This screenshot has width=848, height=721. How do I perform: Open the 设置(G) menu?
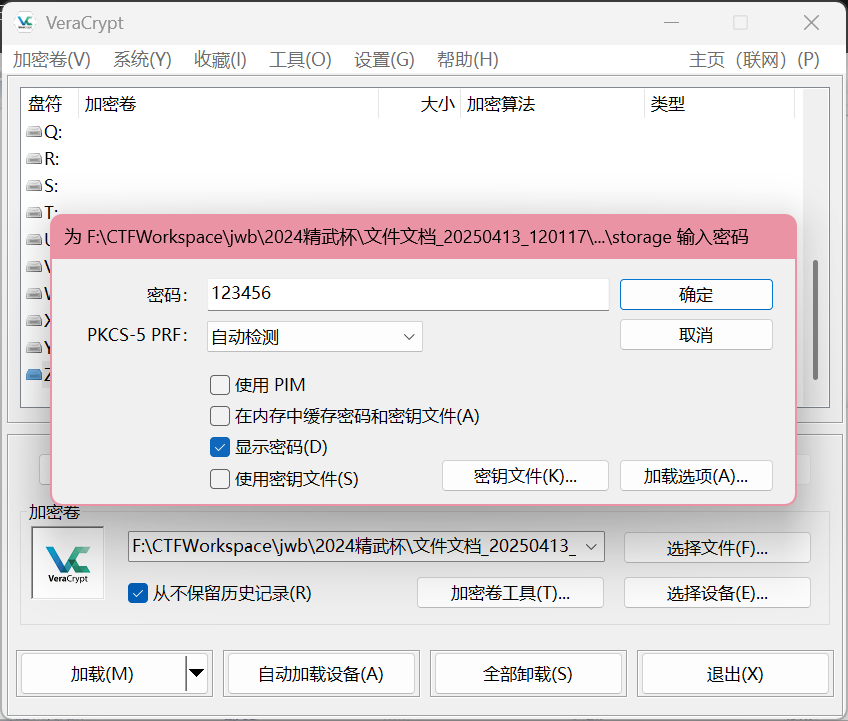coord(384,59)
